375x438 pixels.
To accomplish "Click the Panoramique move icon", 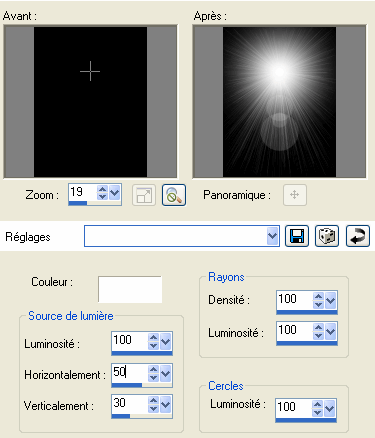I will coord(295,195).
